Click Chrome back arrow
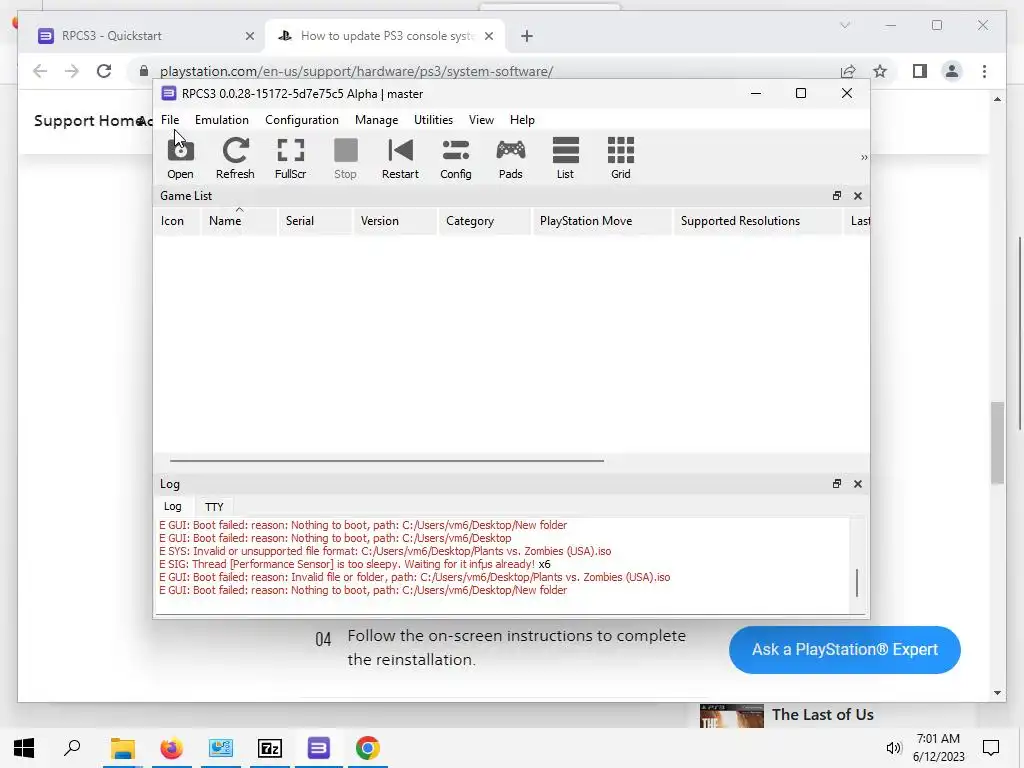 [40, 71]
